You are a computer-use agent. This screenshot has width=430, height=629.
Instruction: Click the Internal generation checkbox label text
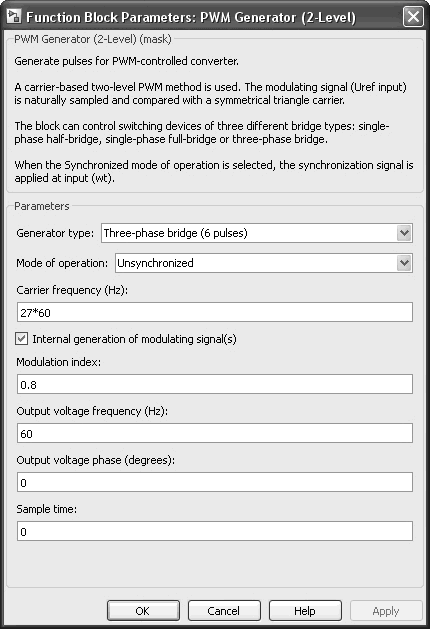click(x=134, y=339)
